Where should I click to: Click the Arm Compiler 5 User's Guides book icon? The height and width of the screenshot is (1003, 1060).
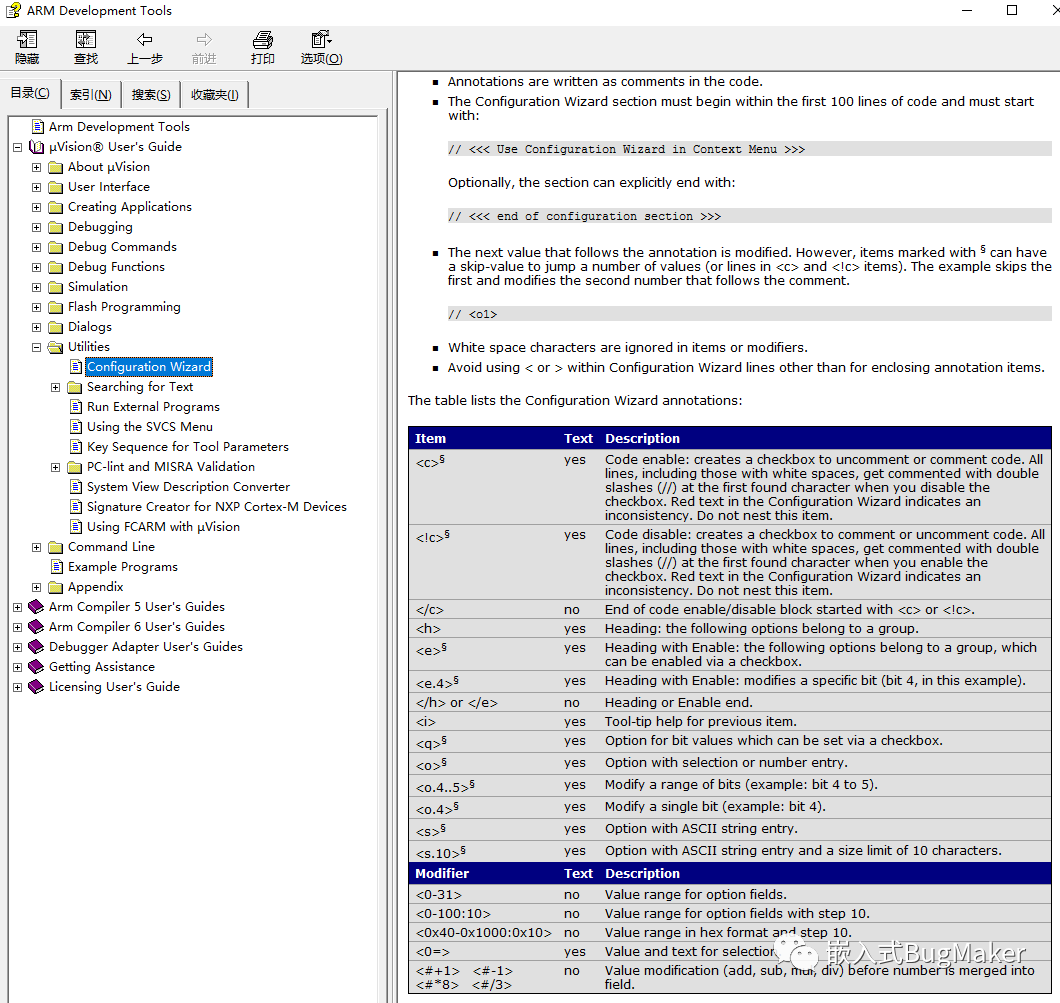[x=37, y=607]
